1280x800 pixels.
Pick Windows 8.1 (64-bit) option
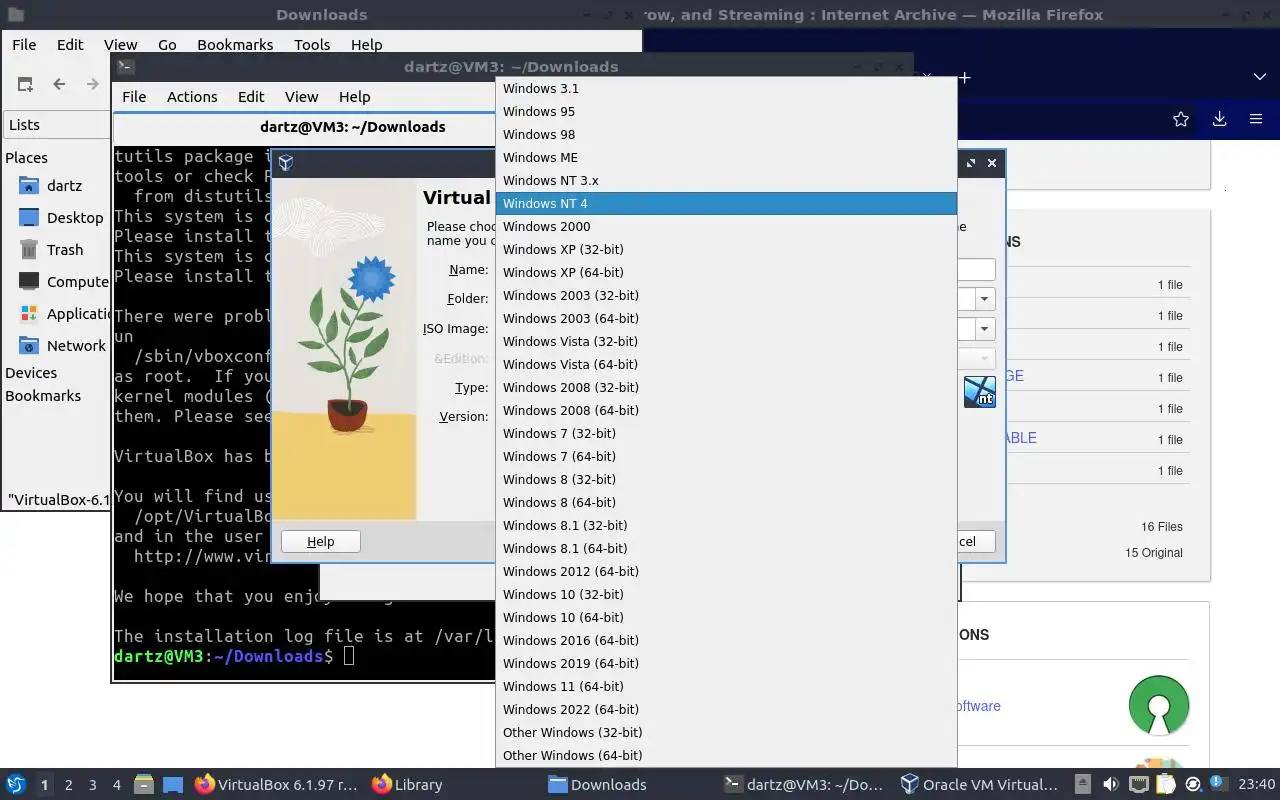(x=726, y=548)
